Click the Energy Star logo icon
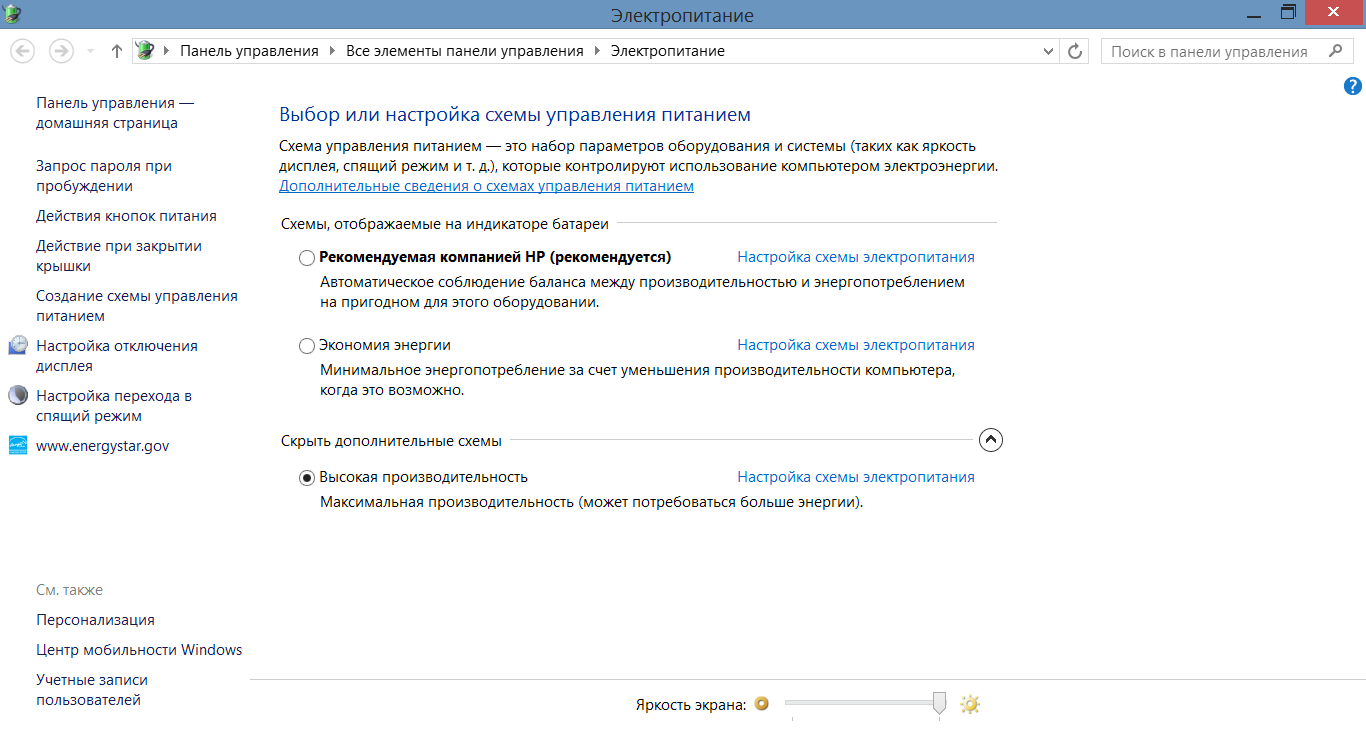The image size is (1366, 734). [x=18, y=446]
